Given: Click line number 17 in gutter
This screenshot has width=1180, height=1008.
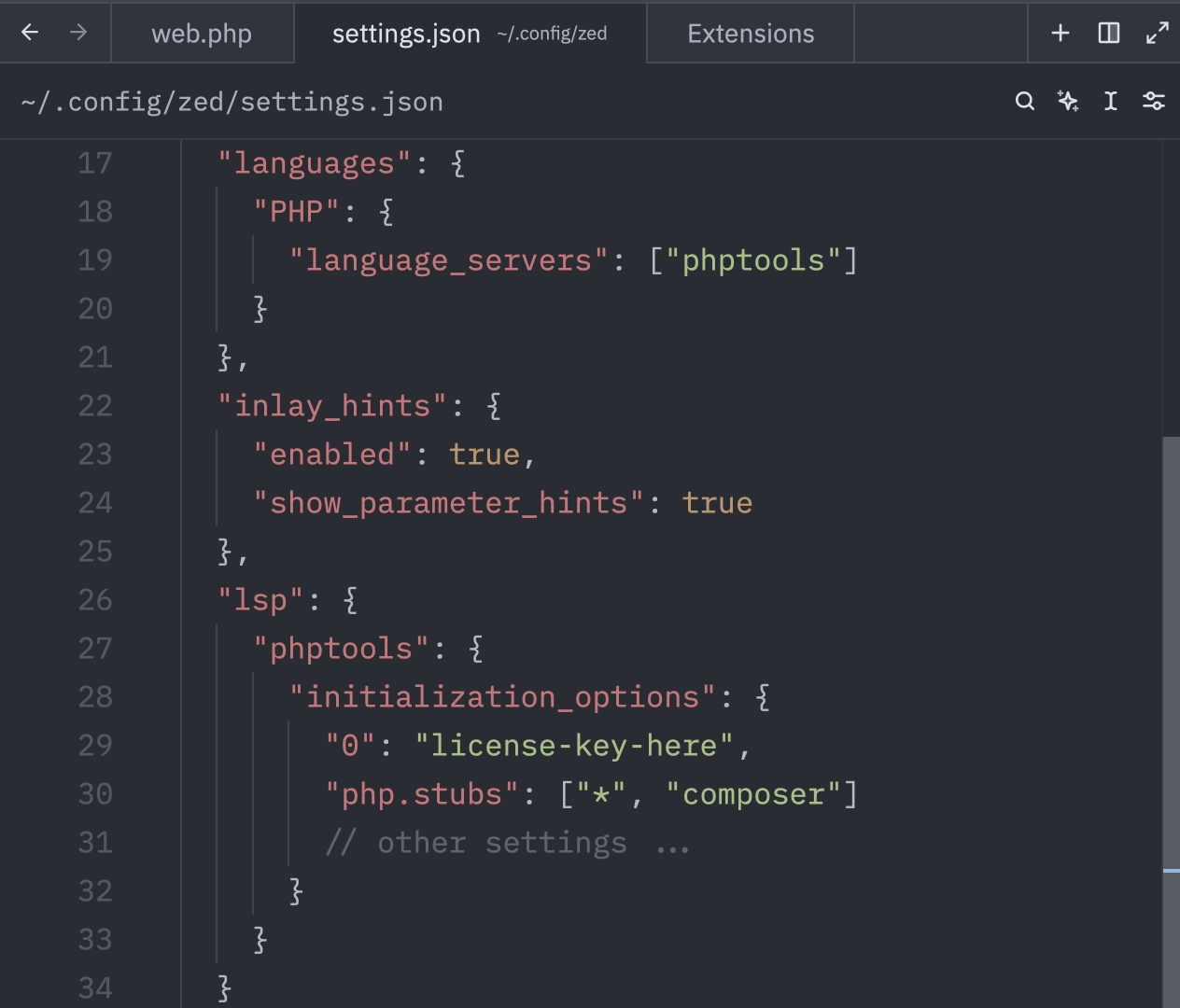Looking at the screenshot, I should click(94, 163).
